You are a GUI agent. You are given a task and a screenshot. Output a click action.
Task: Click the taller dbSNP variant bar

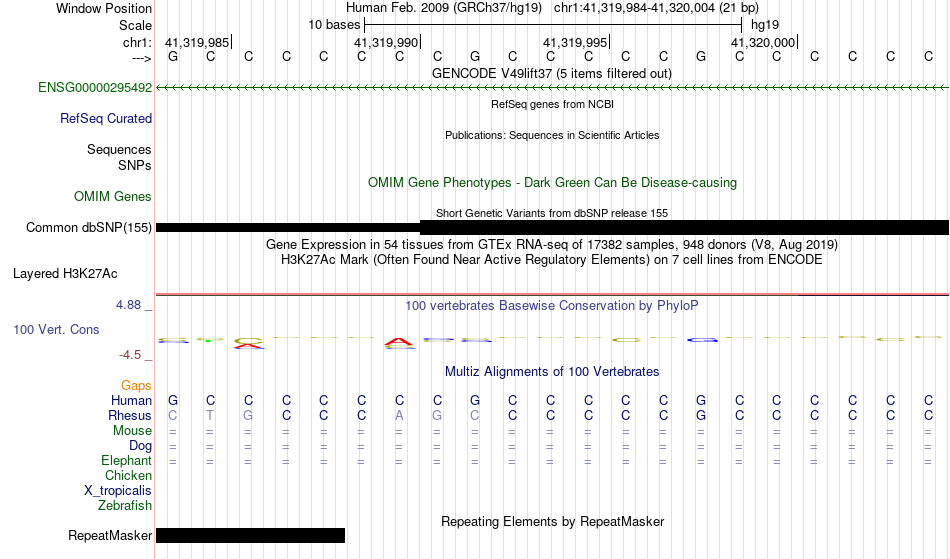[684, 228]
